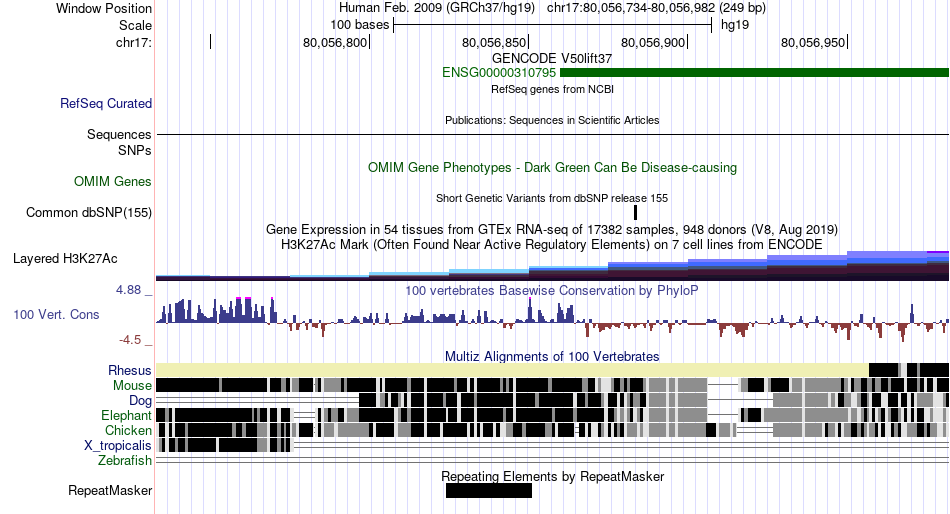Click the Layered H3K27Ac track label
Image resolution: width=950 pixels, height=514 pixels.
tap(65, 259)
